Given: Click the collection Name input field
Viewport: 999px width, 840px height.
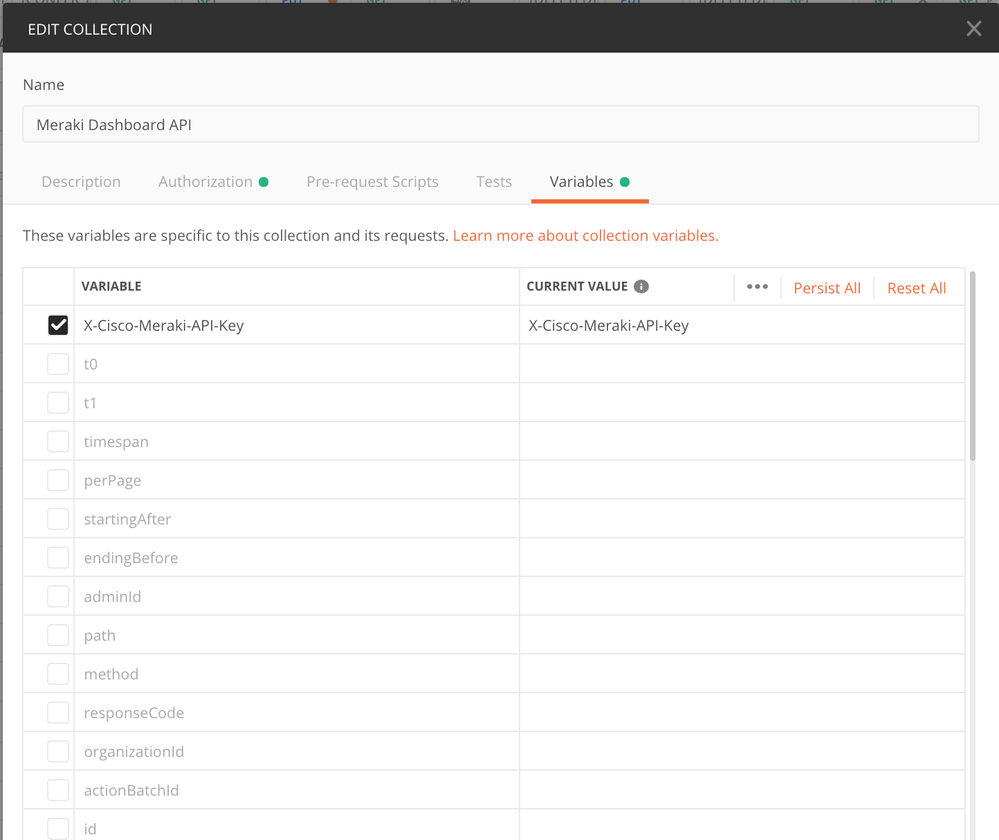Looking at the screenshot, I should pyautogui.click(x=500, y=124).
